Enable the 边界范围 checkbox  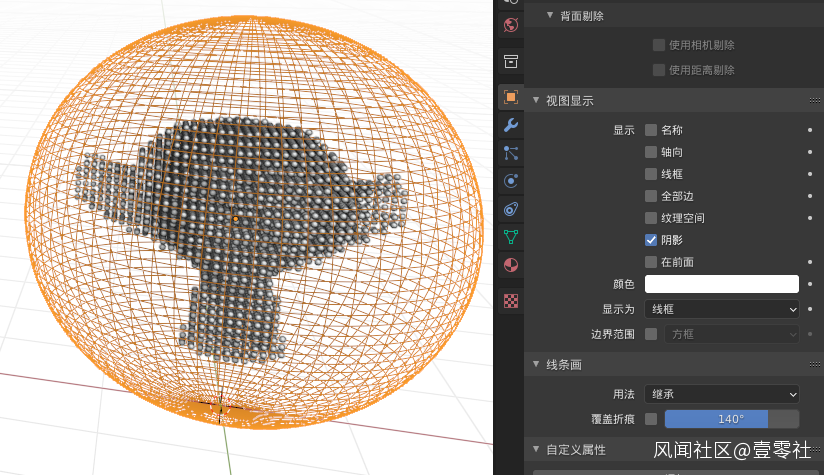[651, 334]
